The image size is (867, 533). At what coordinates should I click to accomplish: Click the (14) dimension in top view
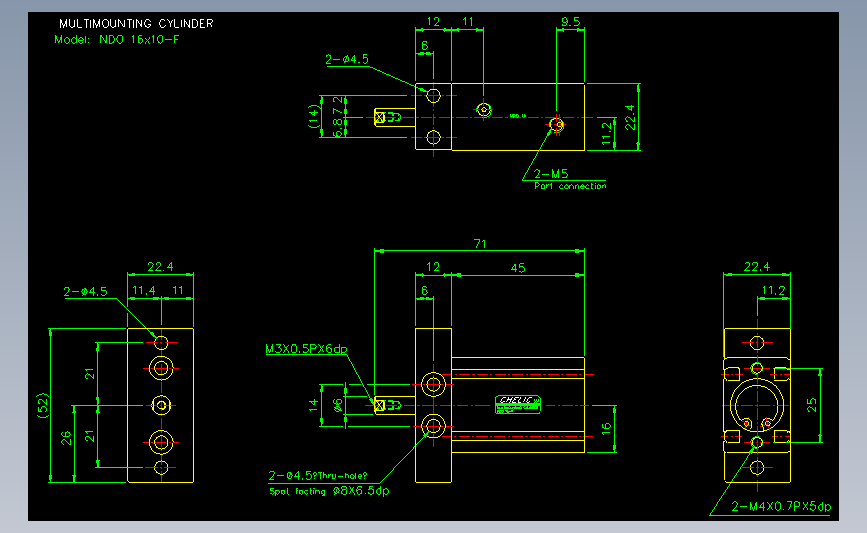tap(314, 117)
